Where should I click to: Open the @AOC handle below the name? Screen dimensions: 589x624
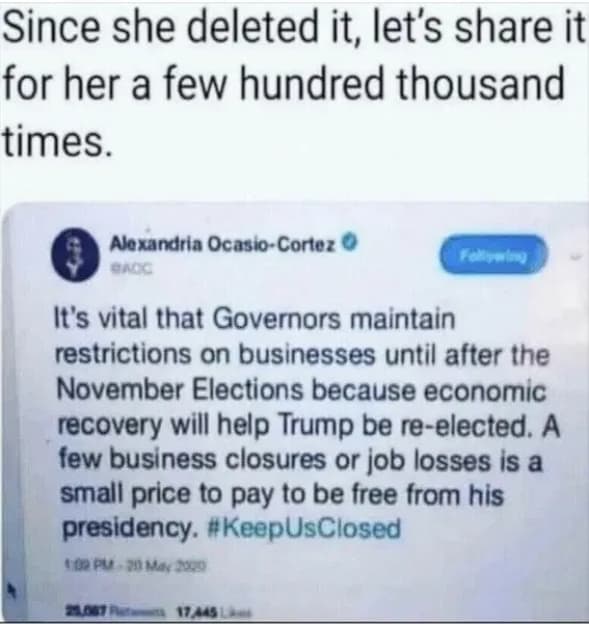click(x=131, y=269)
